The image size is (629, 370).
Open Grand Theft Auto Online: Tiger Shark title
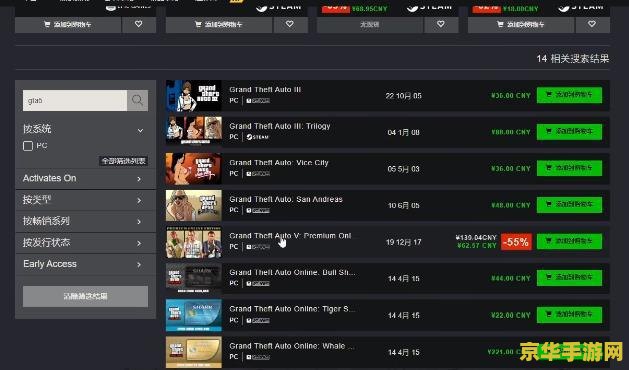click(292, 309)
